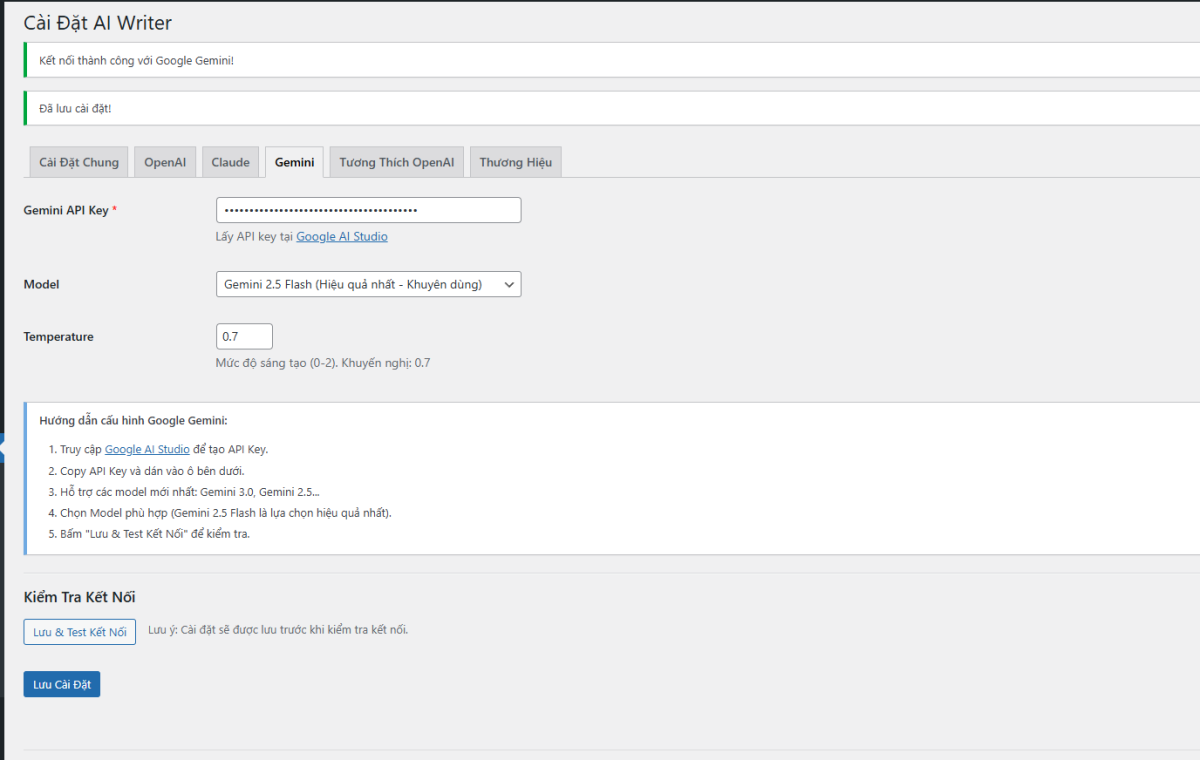The width and height of the screenshot is (1200, 760).
Task: Focus the Gemini API Key password field
Action: tap(368, 210)
